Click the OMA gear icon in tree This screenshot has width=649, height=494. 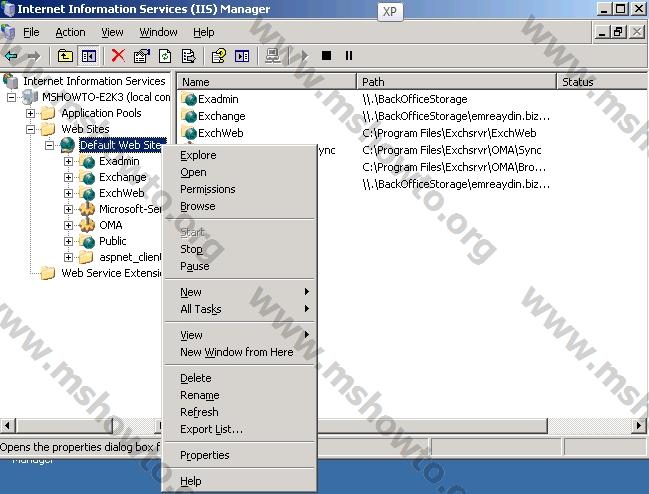87,225
